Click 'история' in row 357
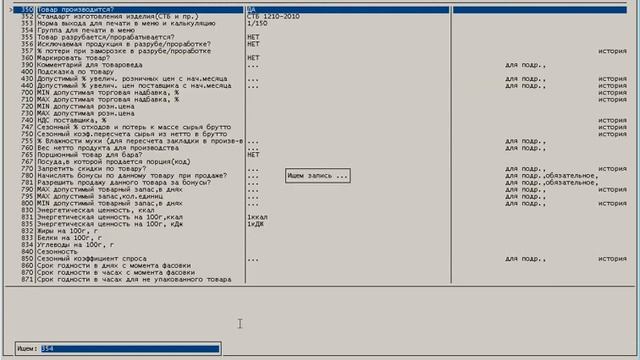The image size is (640, 360). pyautogui.click(x=612, y=51)
